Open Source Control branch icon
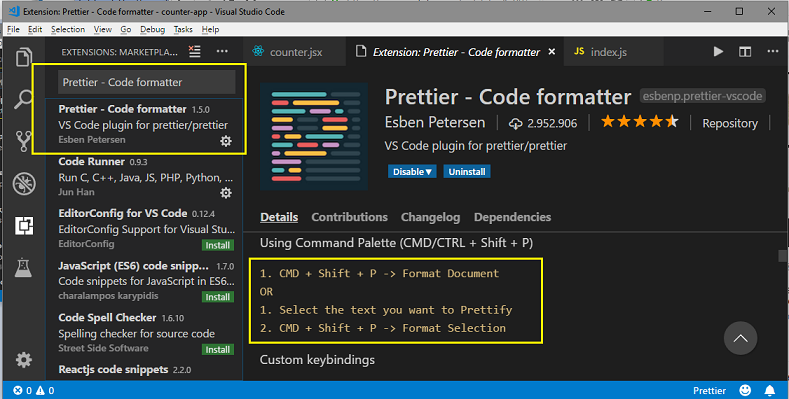Viewport: 789px width, 399px height. tap(24, 141)
